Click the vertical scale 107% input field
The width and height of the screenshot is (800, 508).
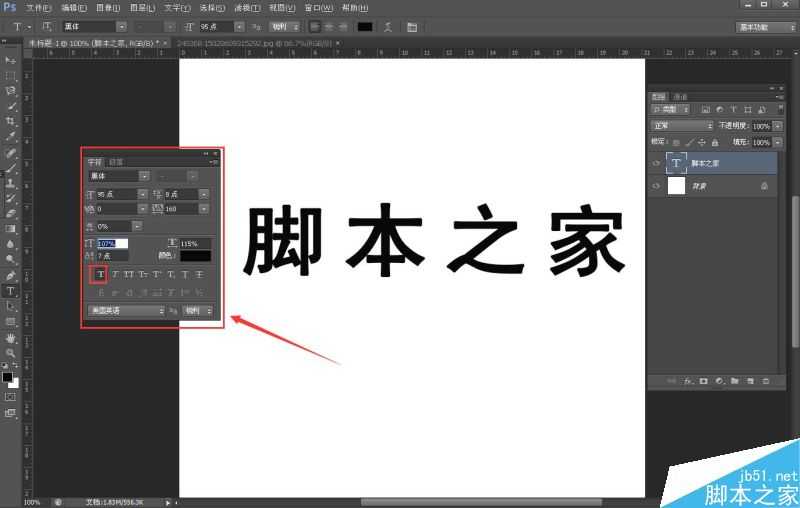(112, 243)
